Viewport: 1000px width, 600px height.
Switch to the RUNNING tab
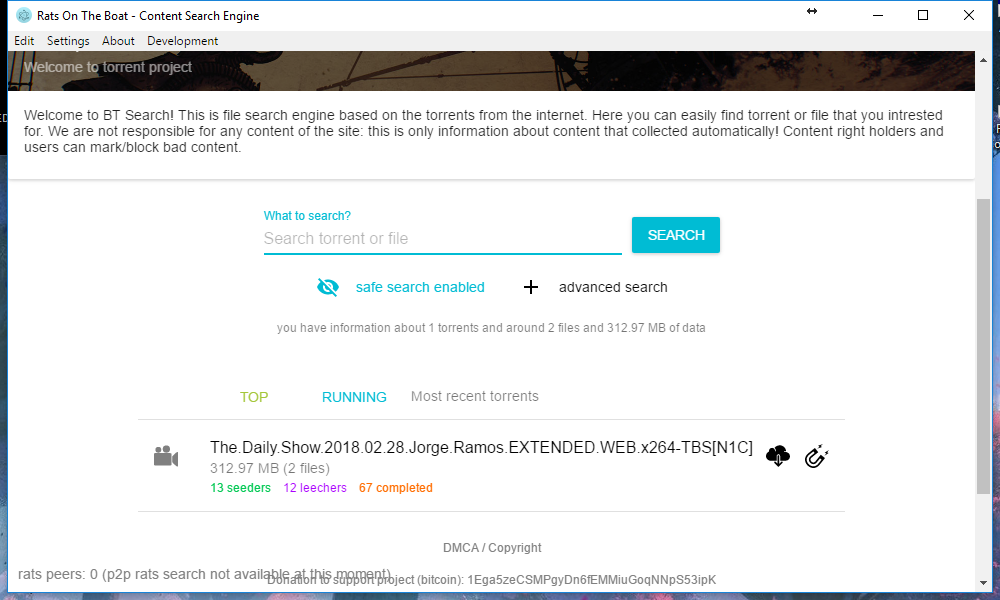pyautogui.click(x=354, y=397)
